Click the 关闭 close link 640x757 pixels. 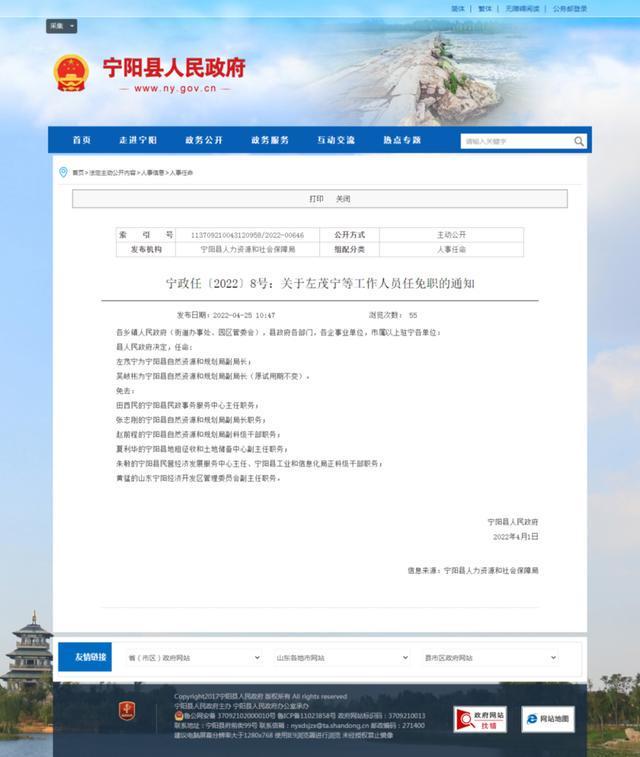343,199
